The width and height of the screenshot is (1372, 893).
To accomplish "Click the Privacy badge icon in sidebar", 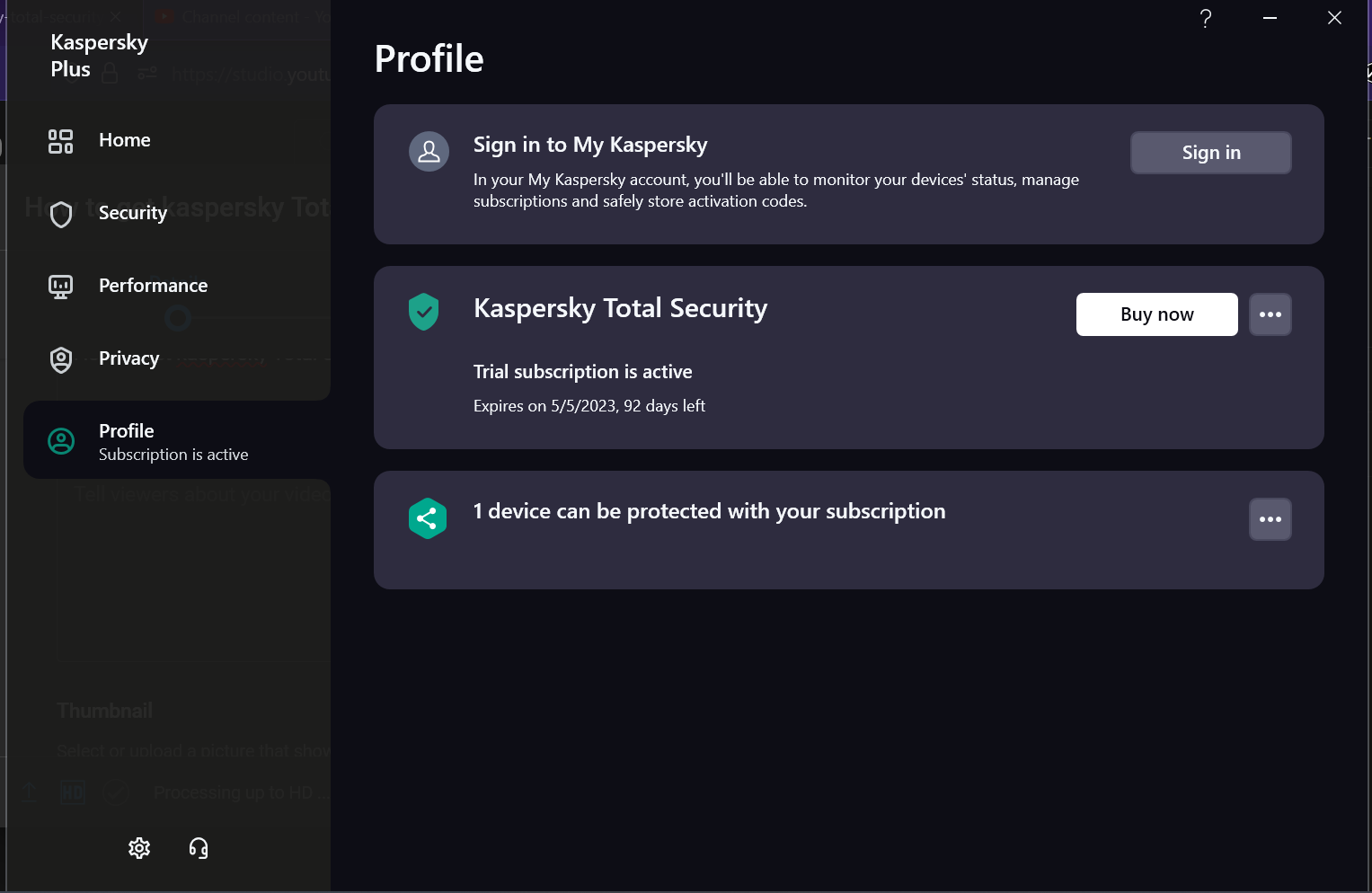I will [x=61, y=359].
